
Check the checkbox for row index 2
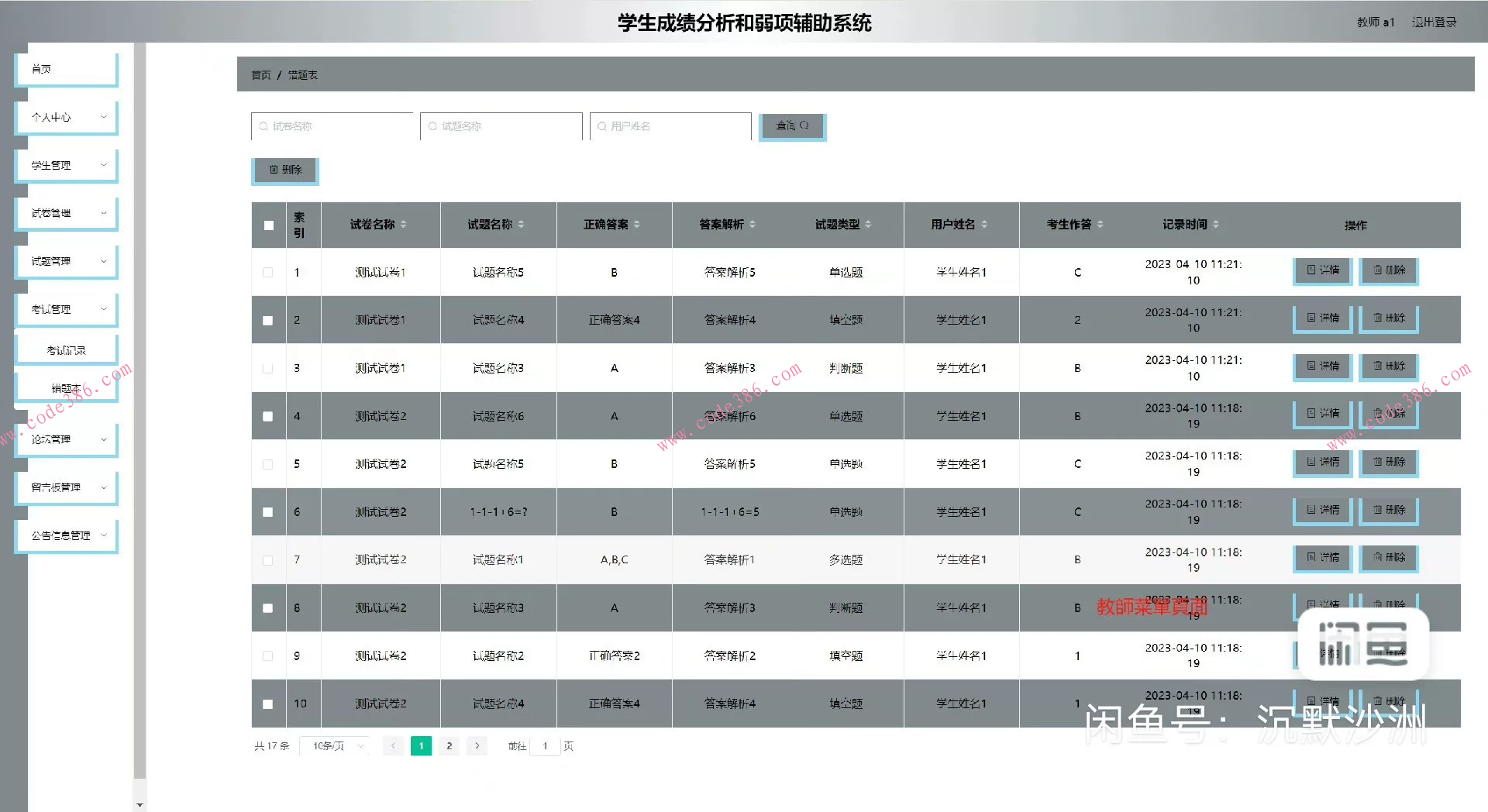point(268,320)
